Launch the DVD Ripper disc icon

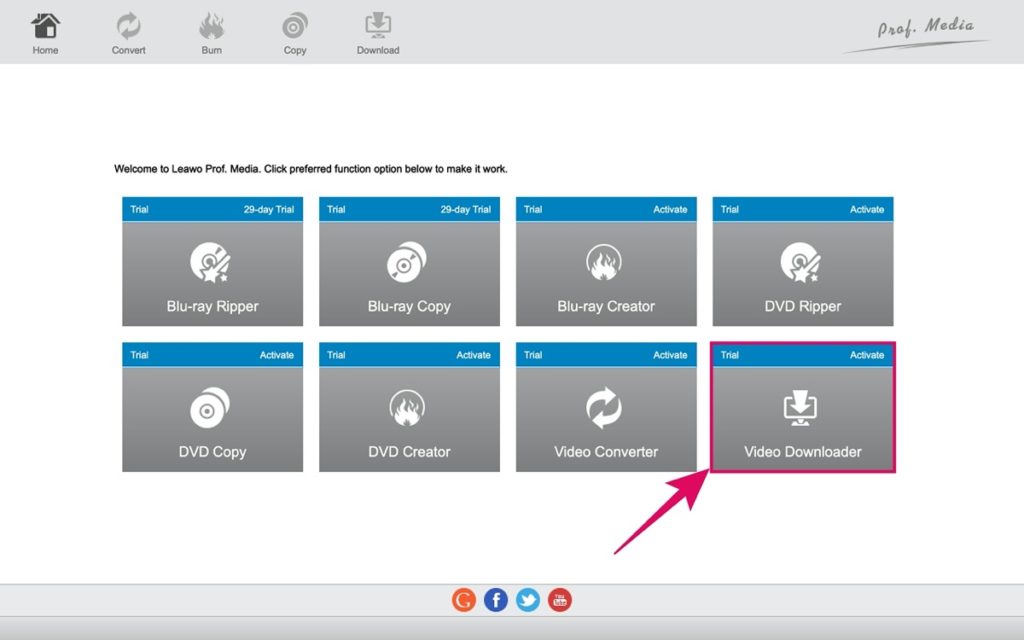pyautogui.click(x=801, y=263)
